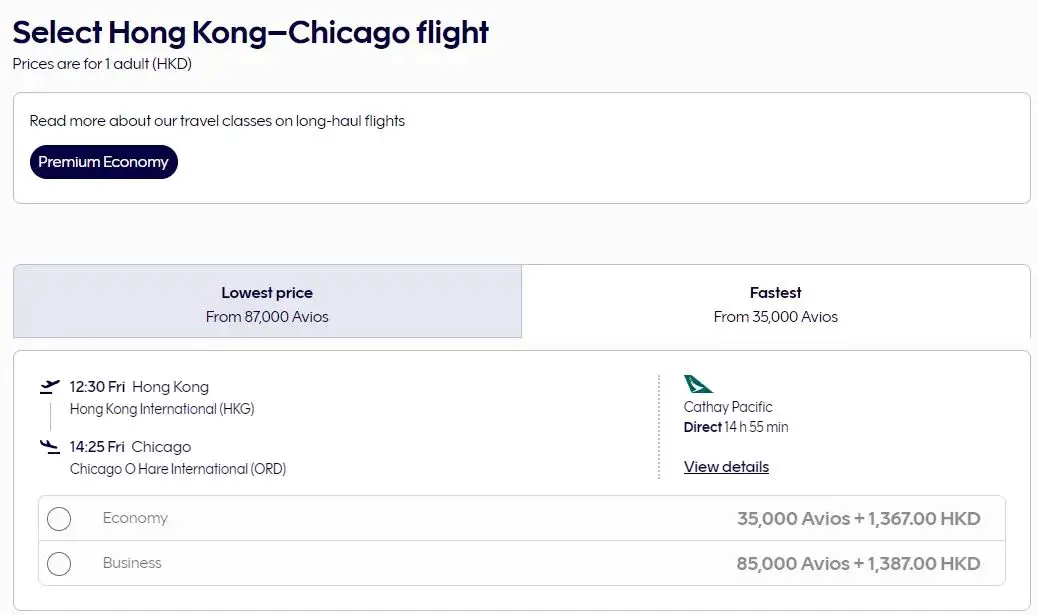Click the Direct 14 h 55 min duration
This screenshot has width=1038, height=615.
pos(736,427)
